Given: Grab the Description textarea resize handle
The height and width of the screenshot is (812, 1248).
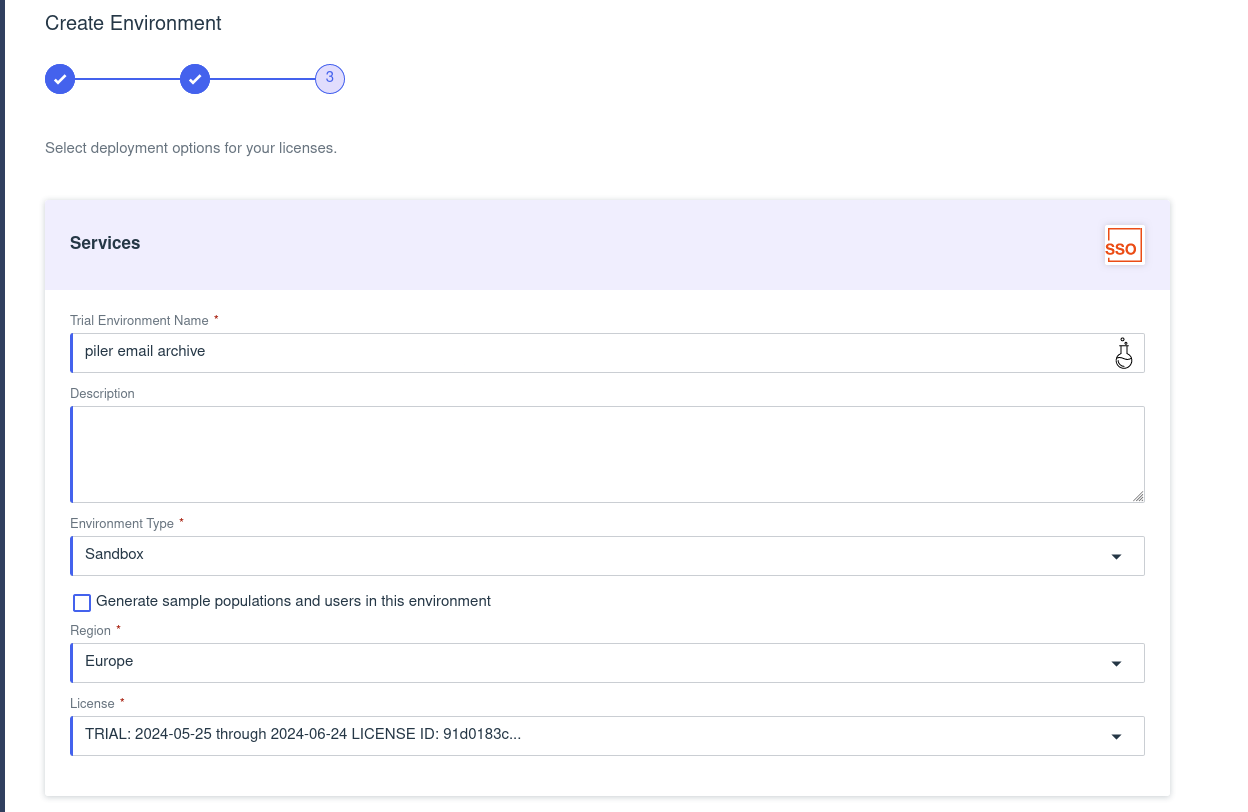Looking at the screenshot, I should 1138,496.
